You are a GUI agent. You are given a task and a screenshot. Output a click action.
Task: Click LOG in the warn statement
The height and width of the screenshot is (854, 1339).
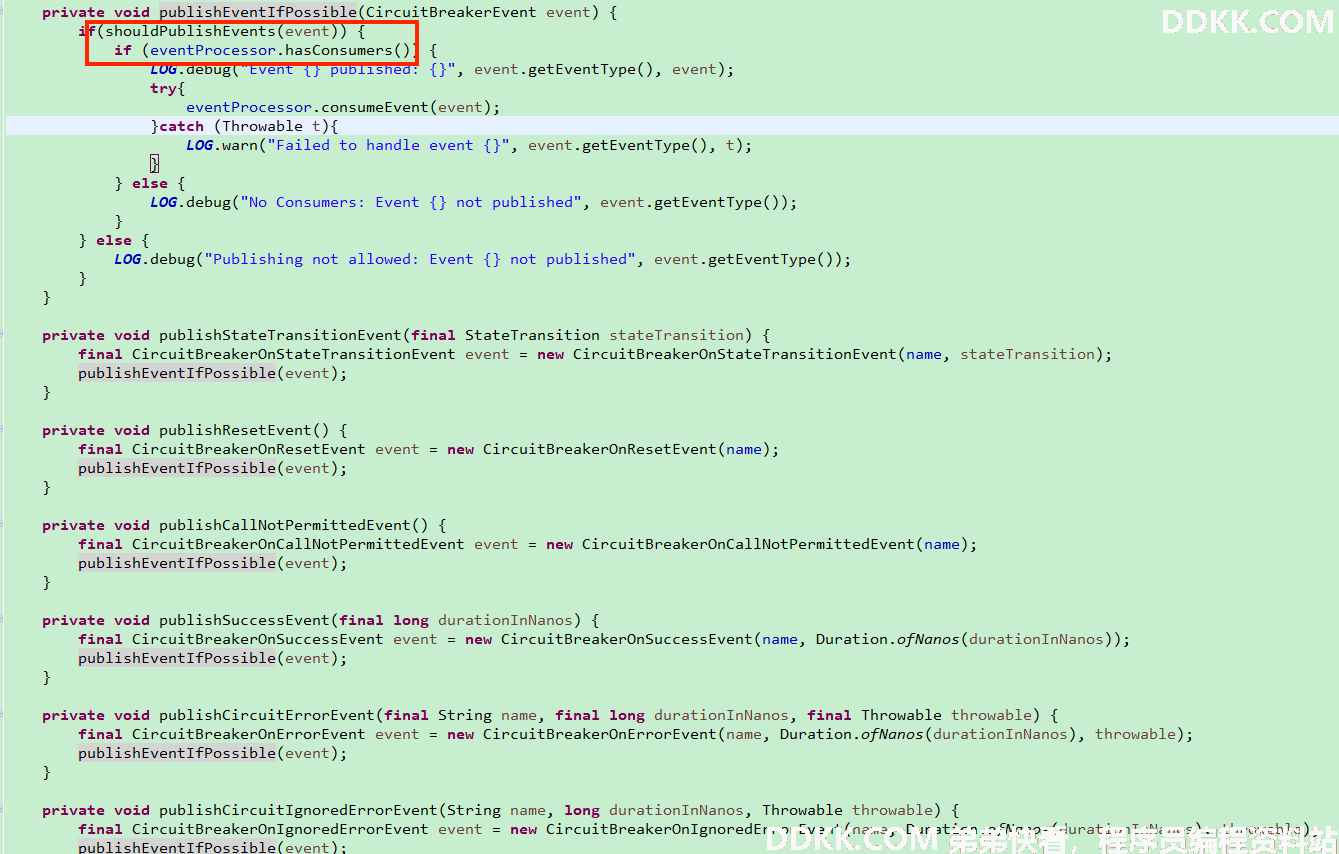pos(199,145)
